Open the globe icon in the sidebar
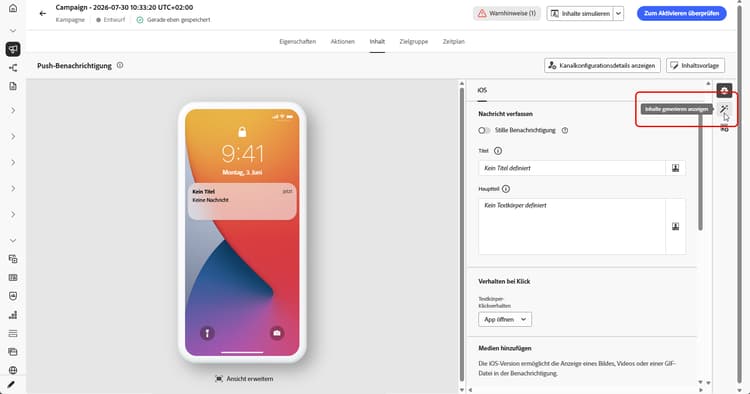This screenshot has width=750, height=394. [13, 370]
